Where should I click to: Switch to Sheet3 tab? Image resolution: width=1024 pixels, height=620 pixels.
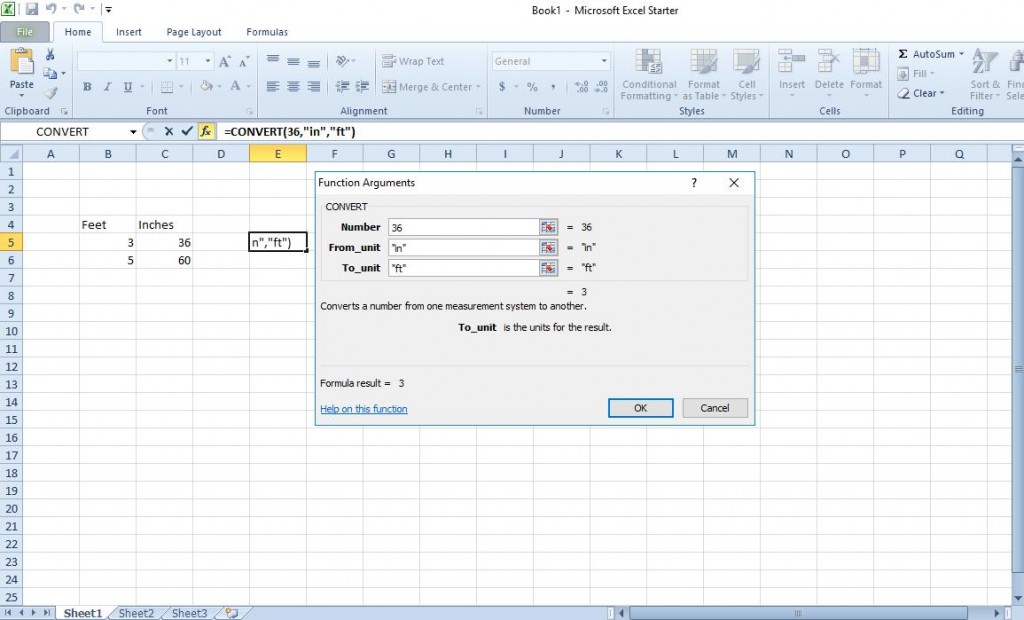pos(189,613)
